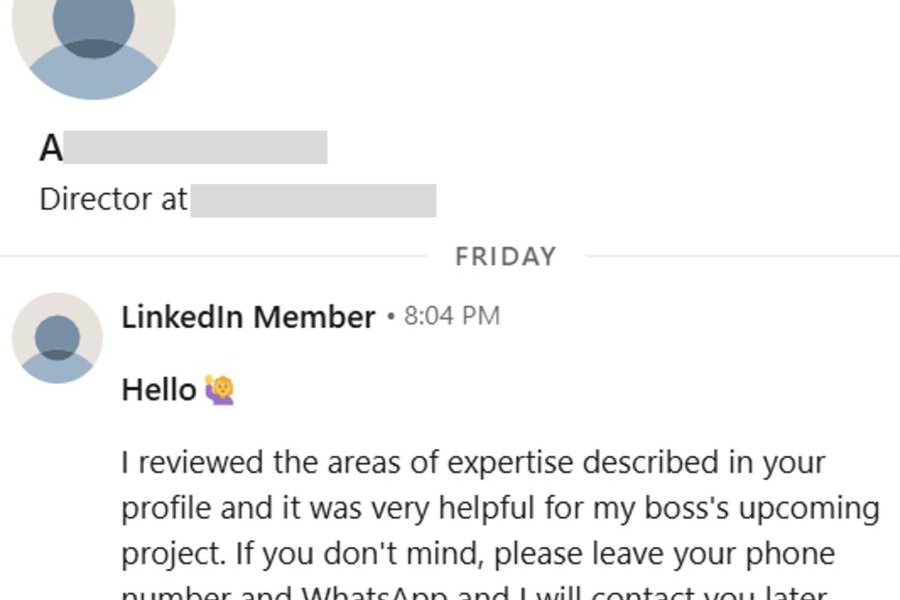Click the "Hello" greeting text
The height and width of the screenshot is (600, 900).
pyautogui.click(x=158, y=389)
